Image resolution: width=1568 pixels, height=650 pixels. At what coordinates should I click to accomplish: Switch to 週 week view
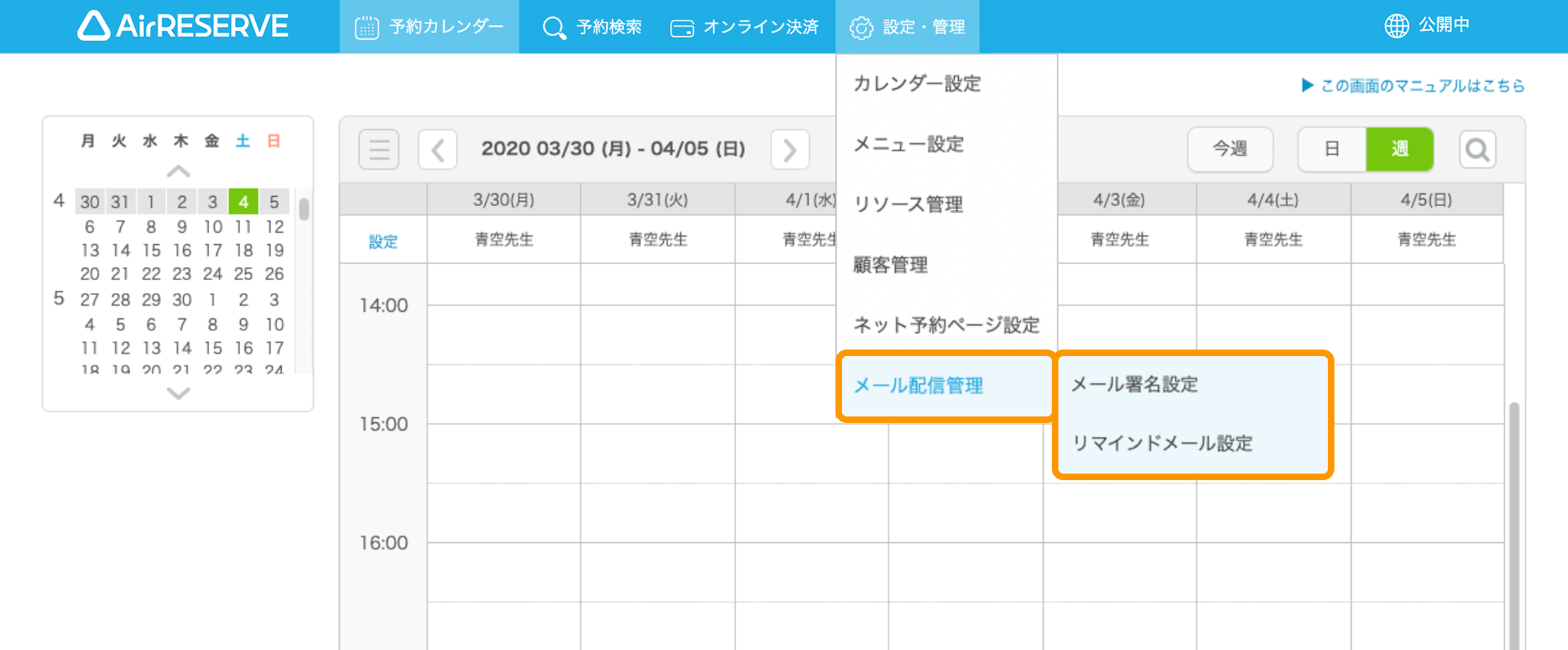pos(1400,149)
